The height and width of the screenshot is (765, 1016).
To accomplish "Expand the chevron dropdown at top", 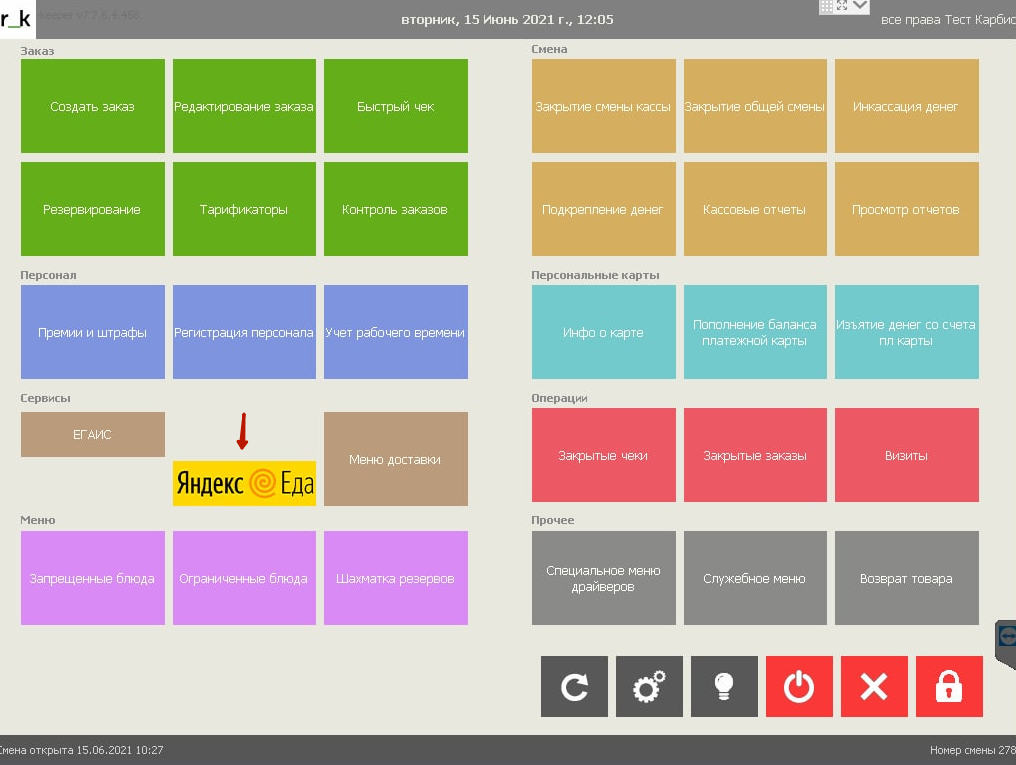I will coord(860,6).
